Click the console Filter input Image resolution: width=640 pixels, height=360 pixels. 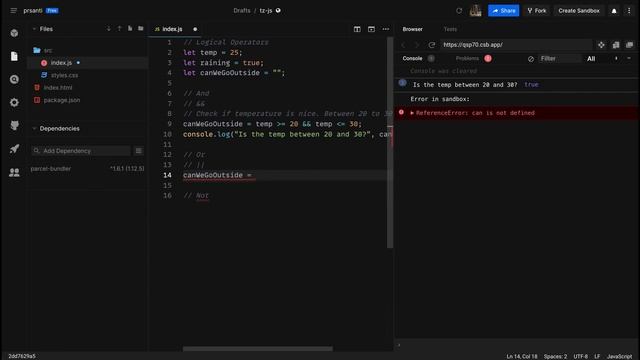pyautogui.click(x=559, y=59)
